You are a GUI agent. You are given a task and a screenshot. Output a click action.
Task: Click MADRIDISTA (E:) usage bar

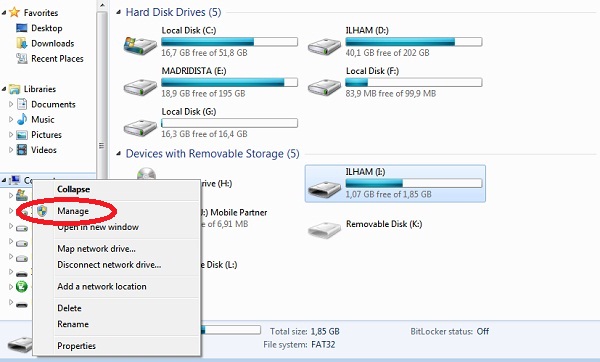[x=229, y=82]
